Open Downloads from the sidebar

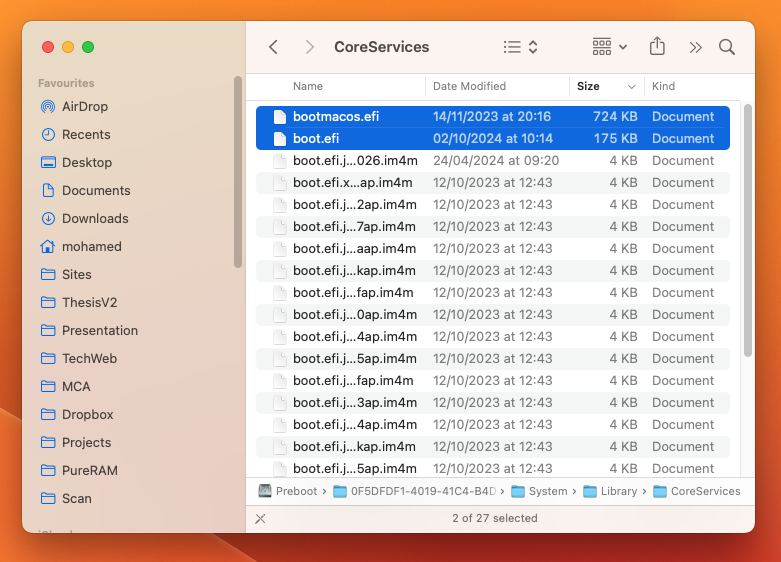click(x=94, y=218)
